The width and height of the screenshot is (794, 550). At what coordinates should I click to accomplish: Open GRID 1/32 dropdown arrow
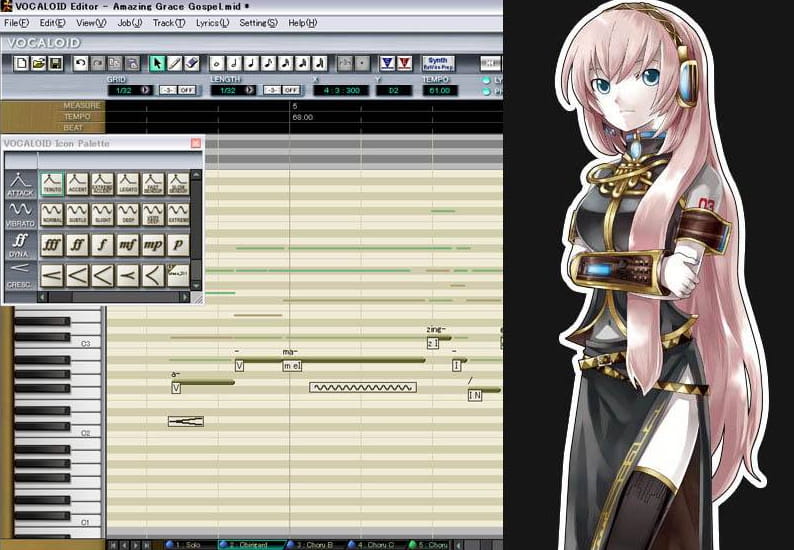coord(145,90)
